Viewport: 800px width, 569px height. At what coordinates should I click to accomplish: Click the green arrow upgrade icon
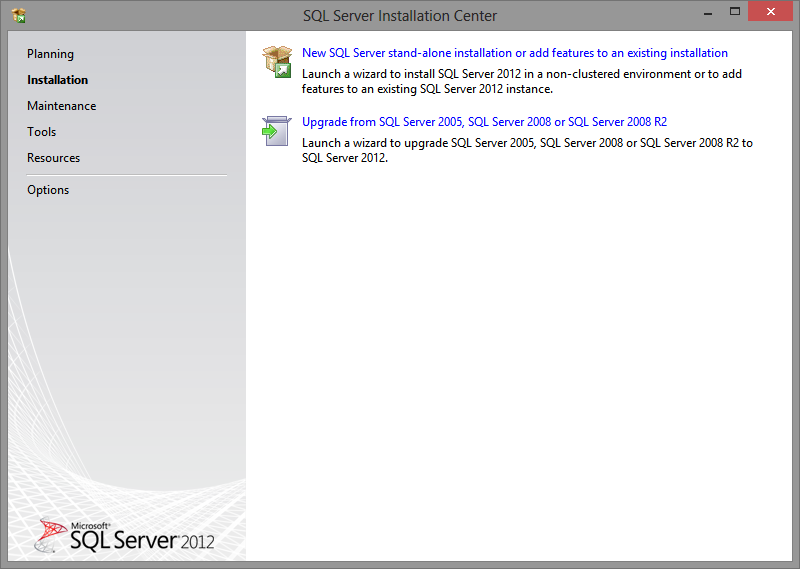coord(277,131)
